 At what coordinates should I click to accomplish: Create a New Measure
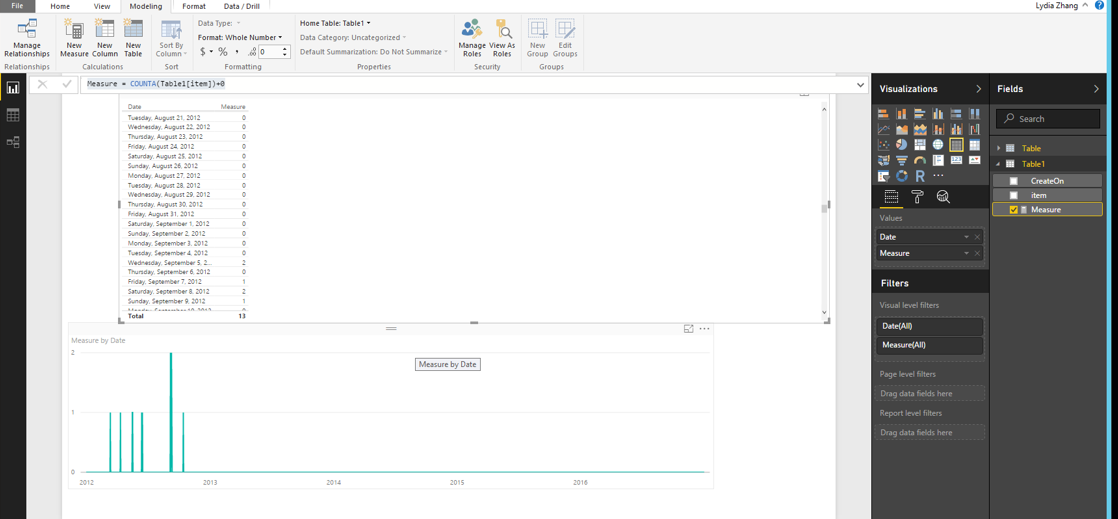(74, 38)
